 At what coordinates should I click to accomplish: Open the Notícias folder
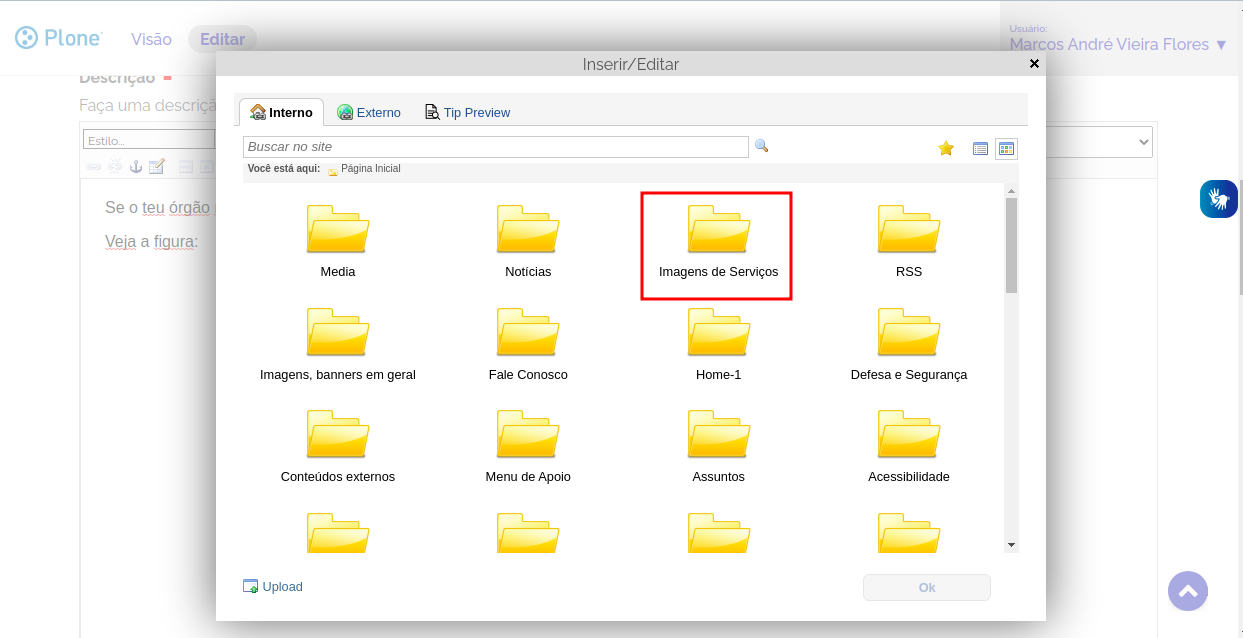528,232
